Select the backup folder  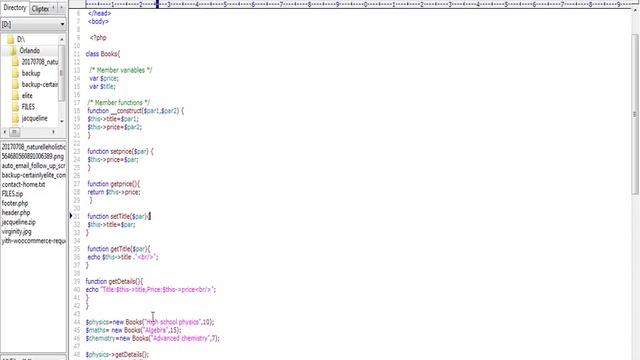(x=31, y=73)
